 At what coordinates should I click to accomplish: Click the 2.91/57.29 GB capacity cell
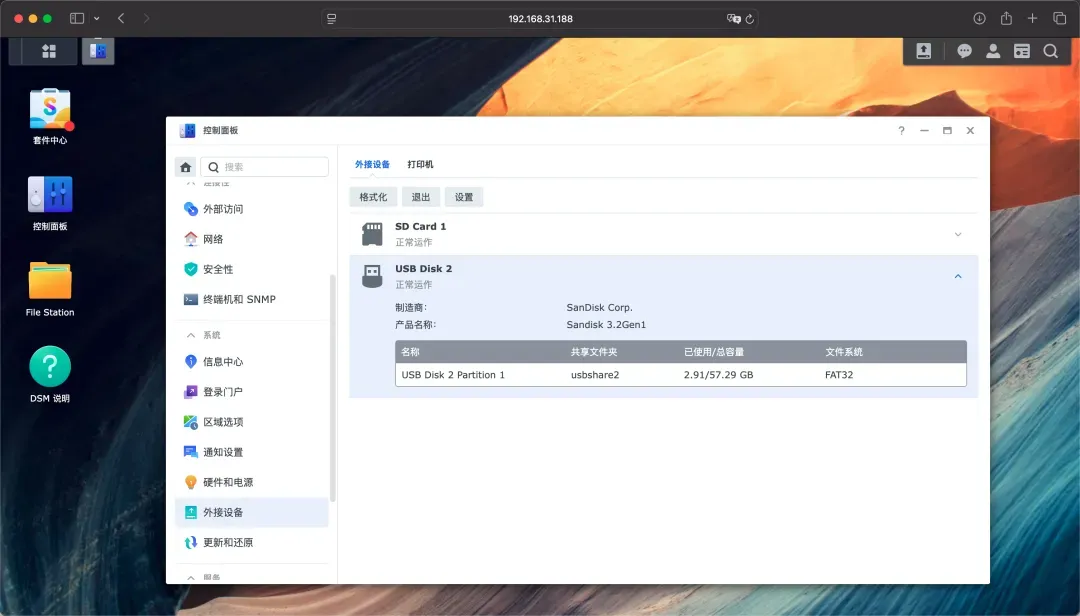[718, 375]
